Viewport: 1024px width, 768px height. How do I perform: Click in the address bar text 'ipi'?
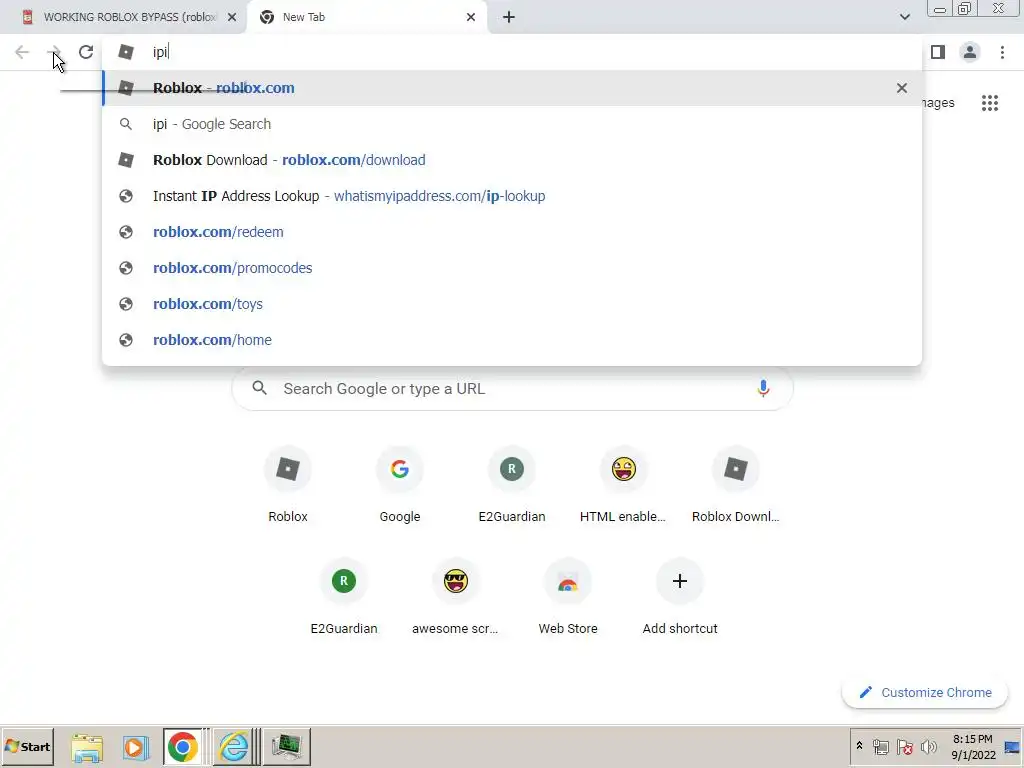(x=160, y=52)
